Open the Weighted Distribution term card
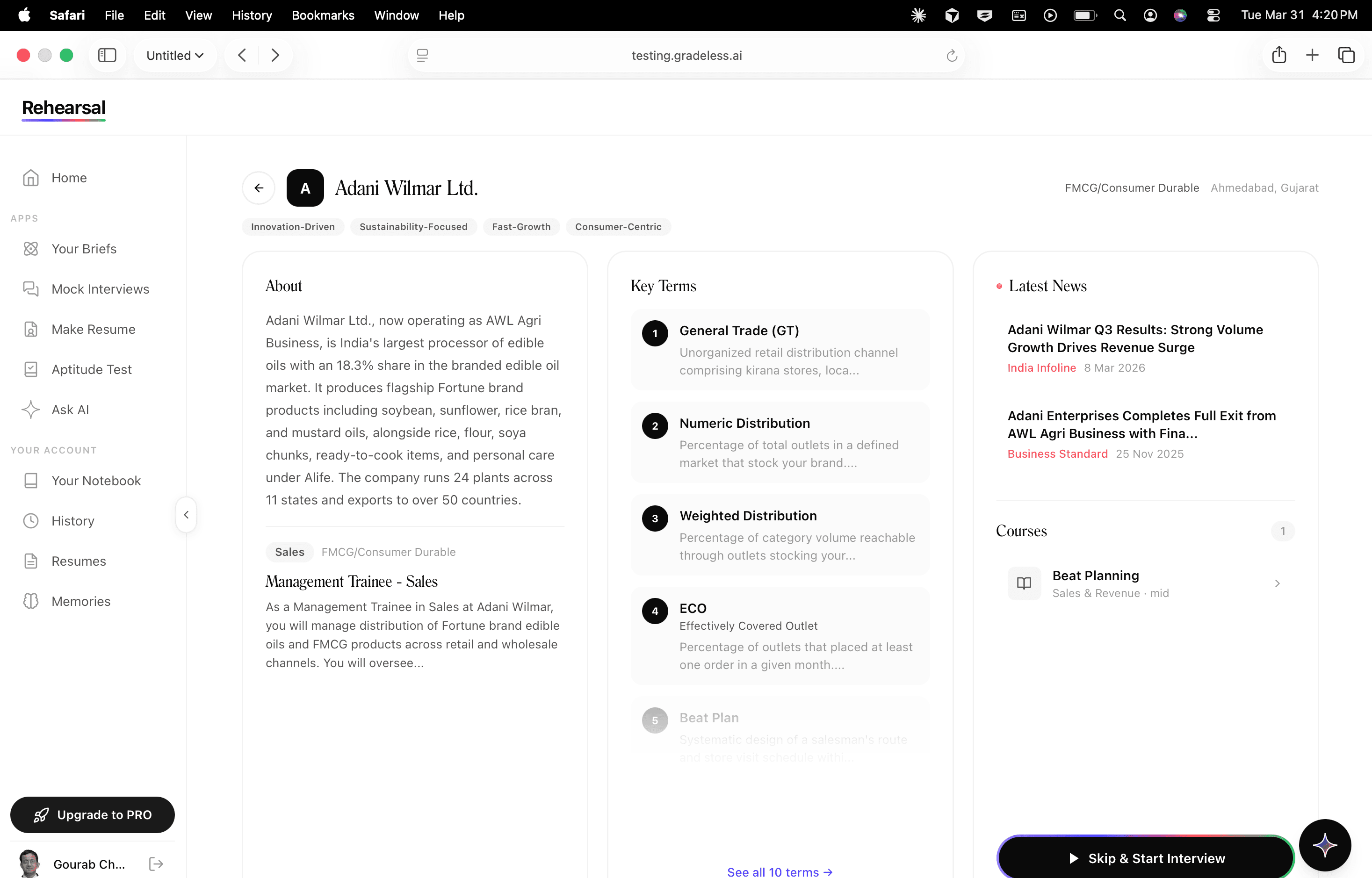1372x878 pixels. 780,535
